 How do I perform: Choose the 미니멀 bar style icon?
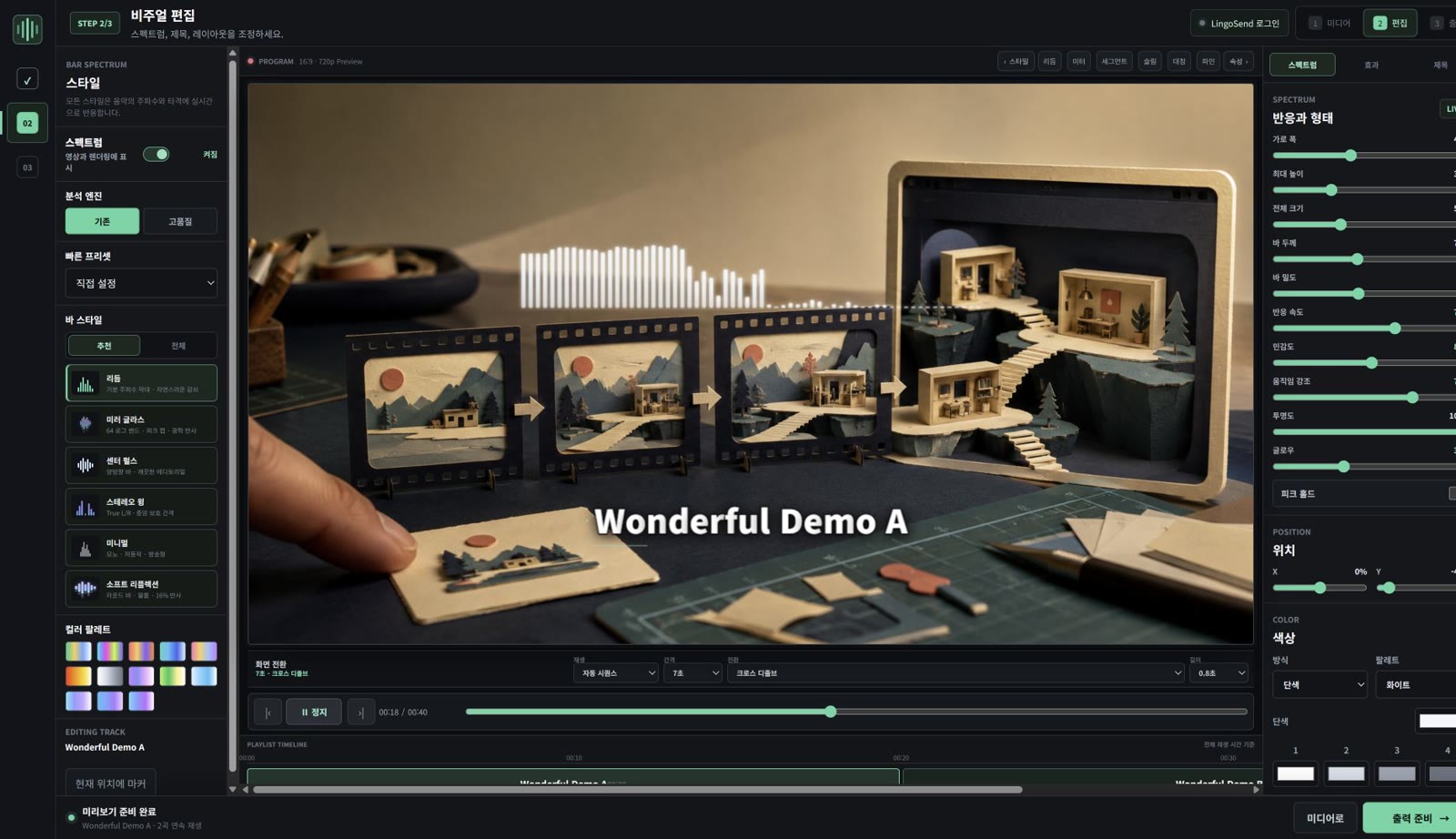tap(86, 548)
